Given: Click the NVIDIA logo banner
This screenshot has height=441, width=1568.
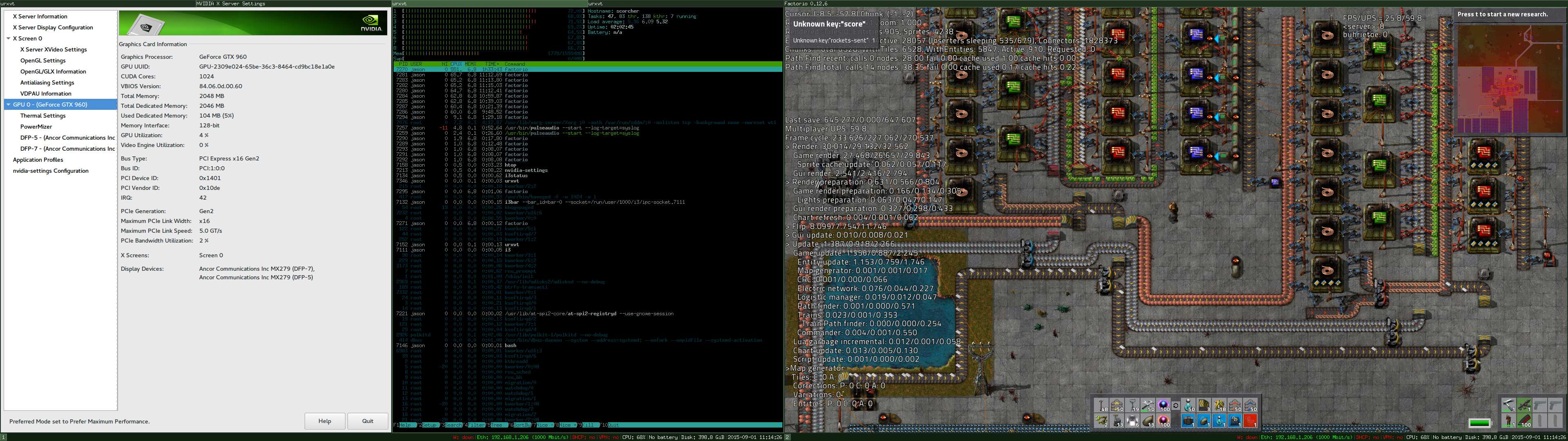Looking at the screenshot, I should point(253,23).
